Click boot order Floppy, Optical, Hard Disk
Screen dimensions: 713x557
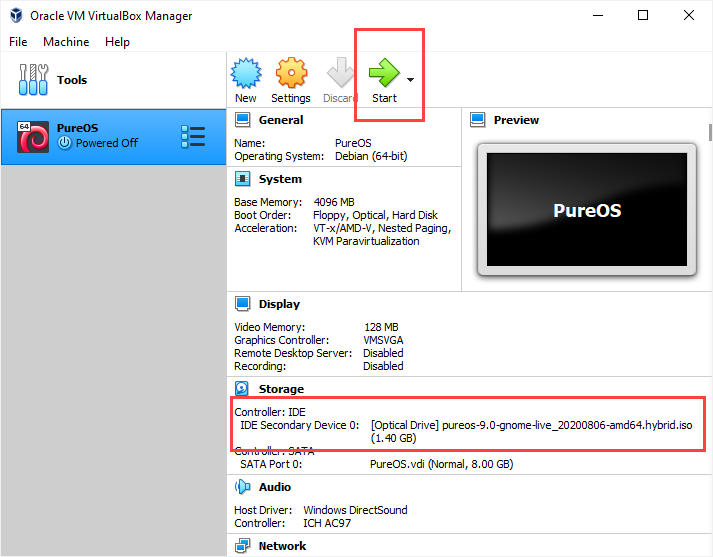(375, 215)
